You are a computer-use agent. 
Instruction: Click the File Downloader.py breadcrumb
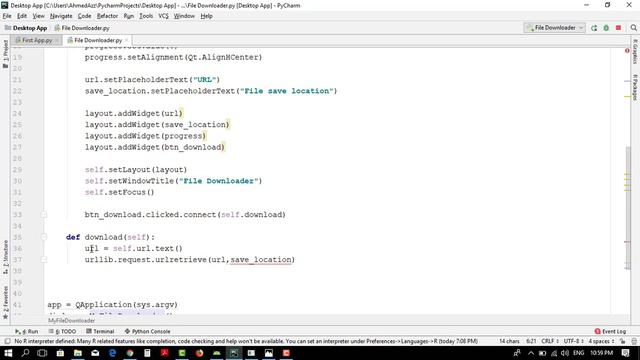[x=82, y=28]
